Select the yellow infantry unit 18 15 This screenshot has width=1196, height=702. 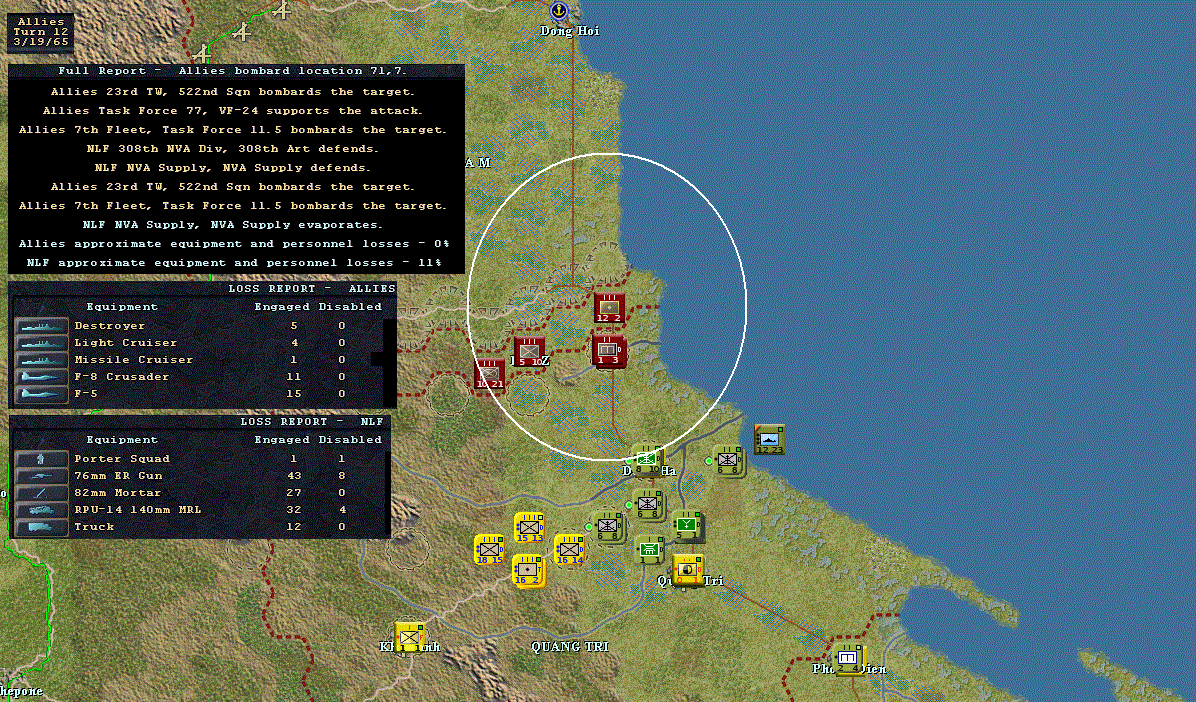coord(489,549)
